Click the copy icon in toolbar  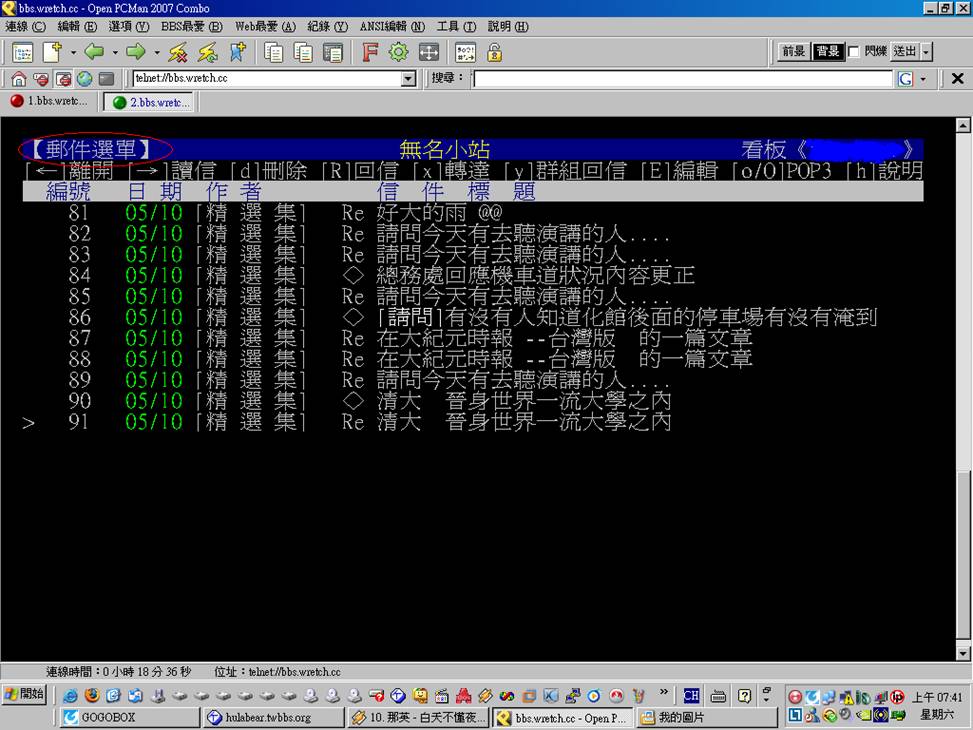pos(273,52)
